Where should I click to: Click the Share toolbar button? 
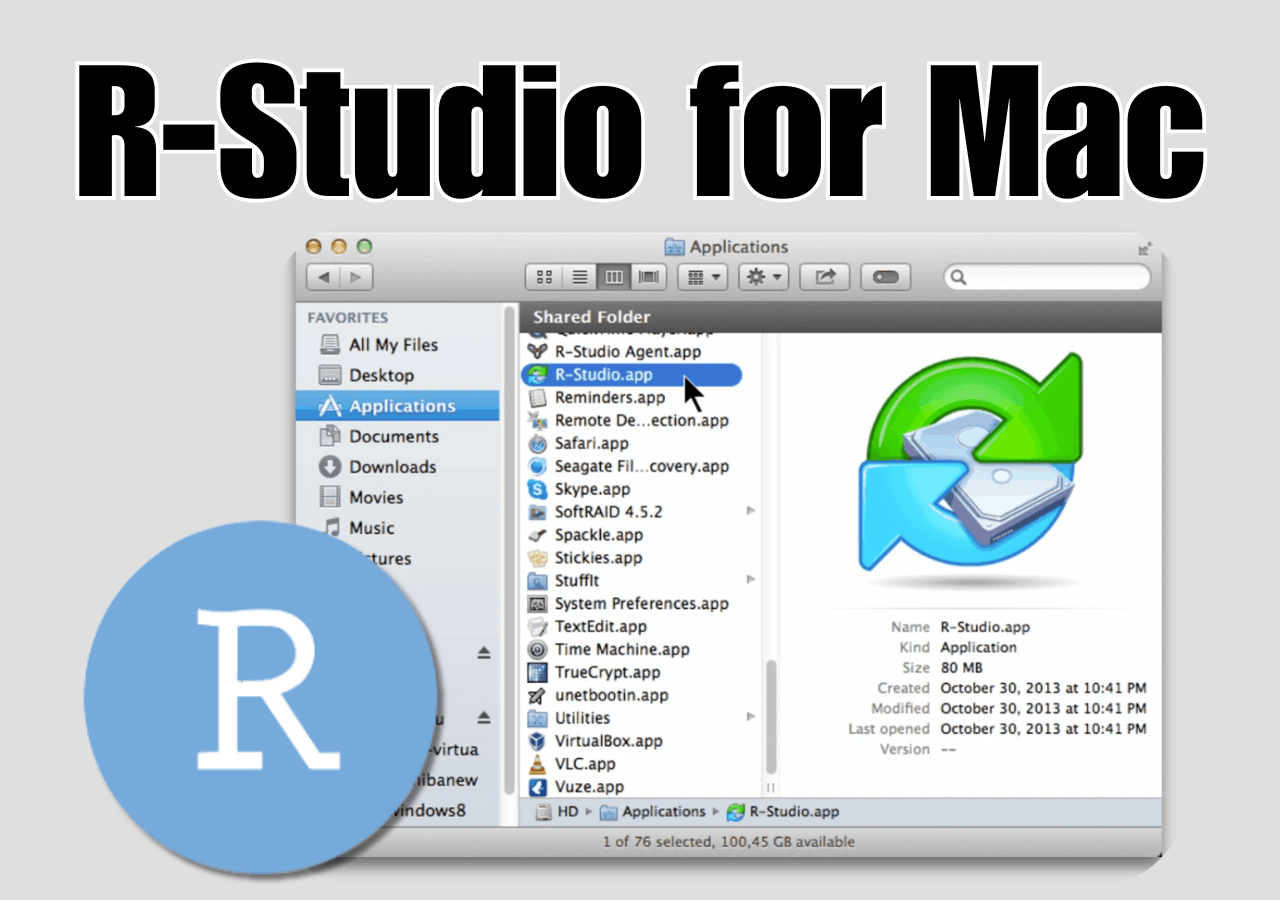825,277
